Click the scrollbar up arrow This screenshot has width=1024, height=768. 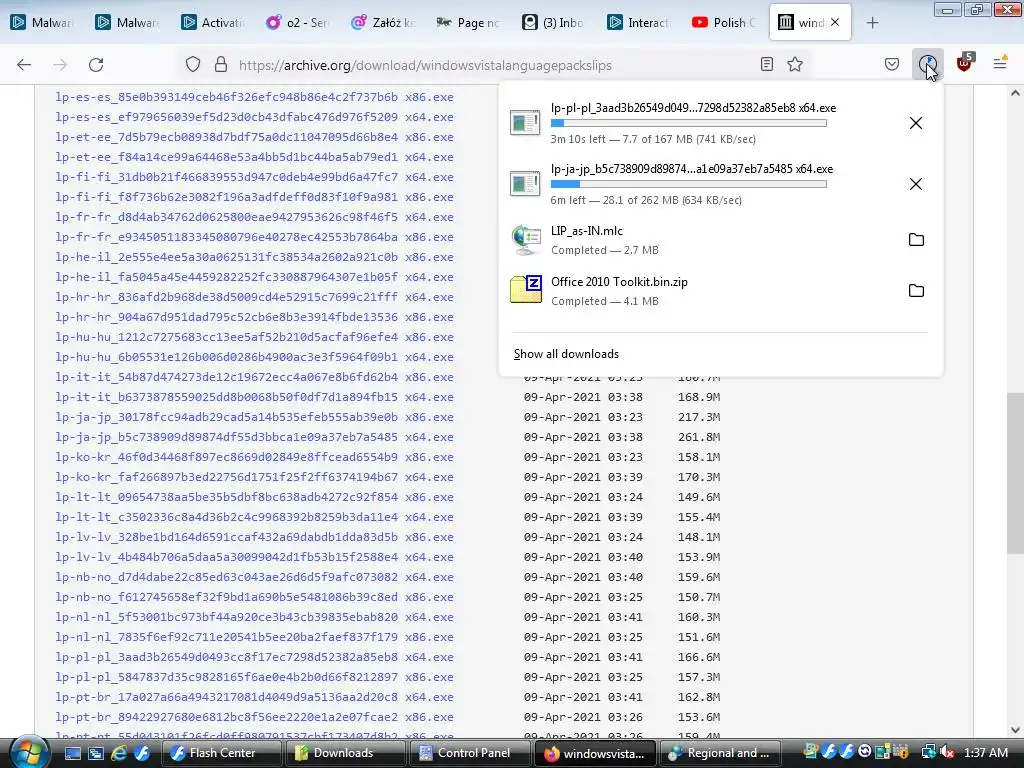[1015, 93]
